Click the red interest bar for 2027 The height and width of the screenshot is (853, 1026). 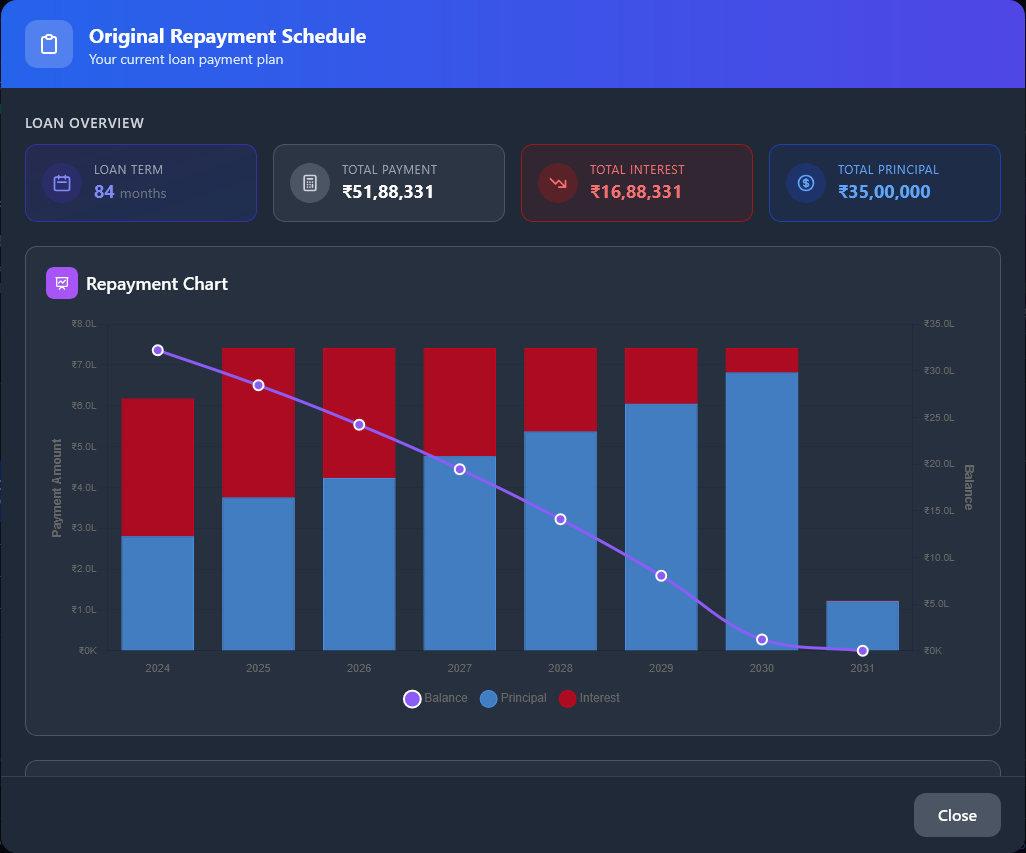point(459,400)
